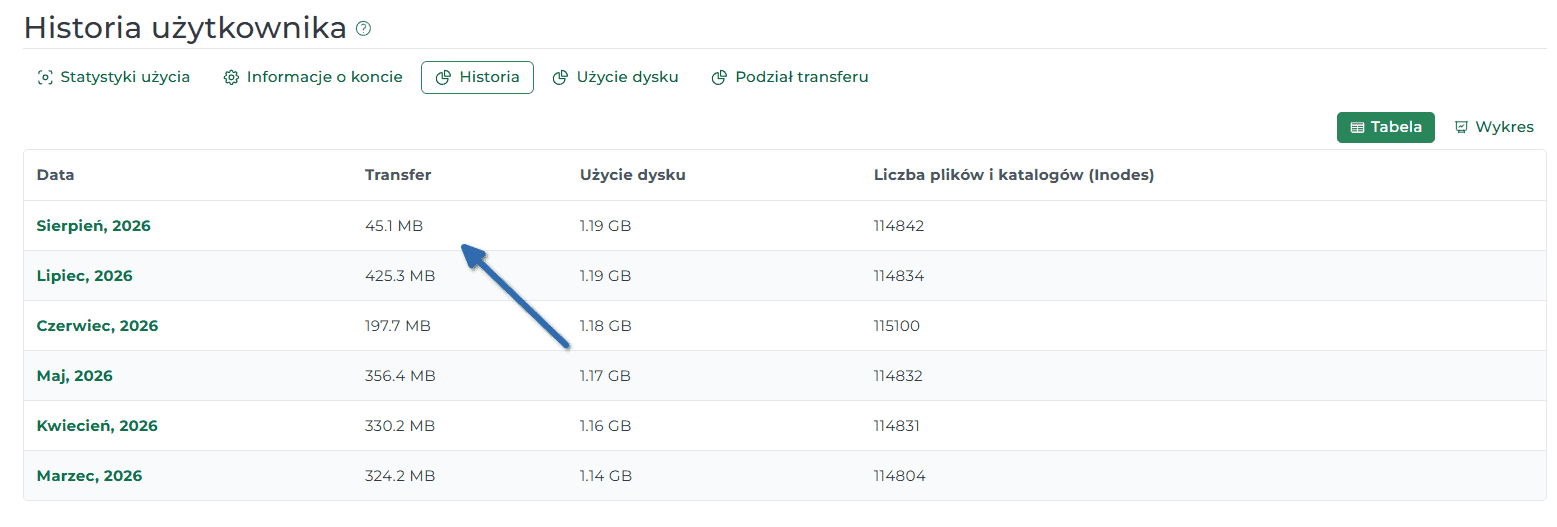Viewport: 1557px width, 527px height.
Task: Select the 324.2 MB transfer value
Action: pos(400,476)
